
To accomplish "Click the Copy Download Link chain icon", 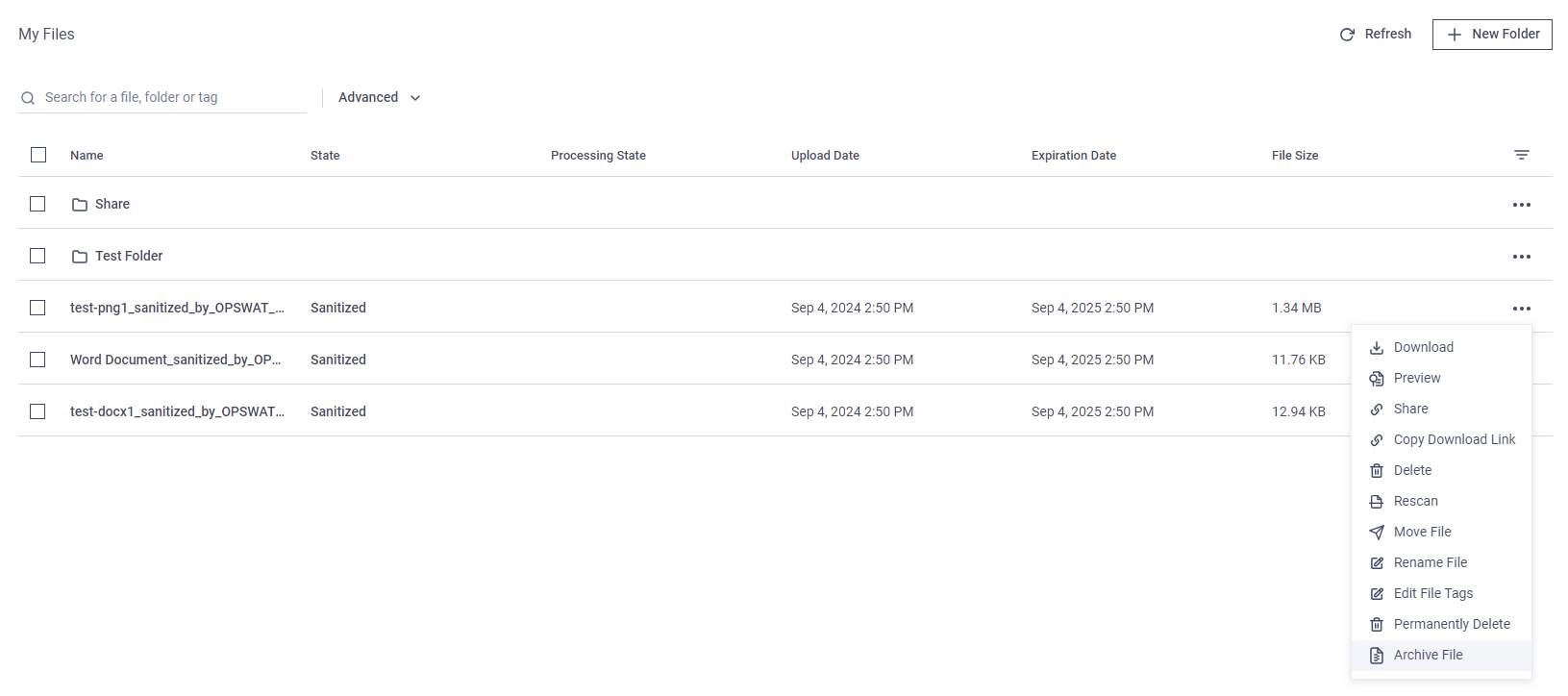I will point(1377,440).
